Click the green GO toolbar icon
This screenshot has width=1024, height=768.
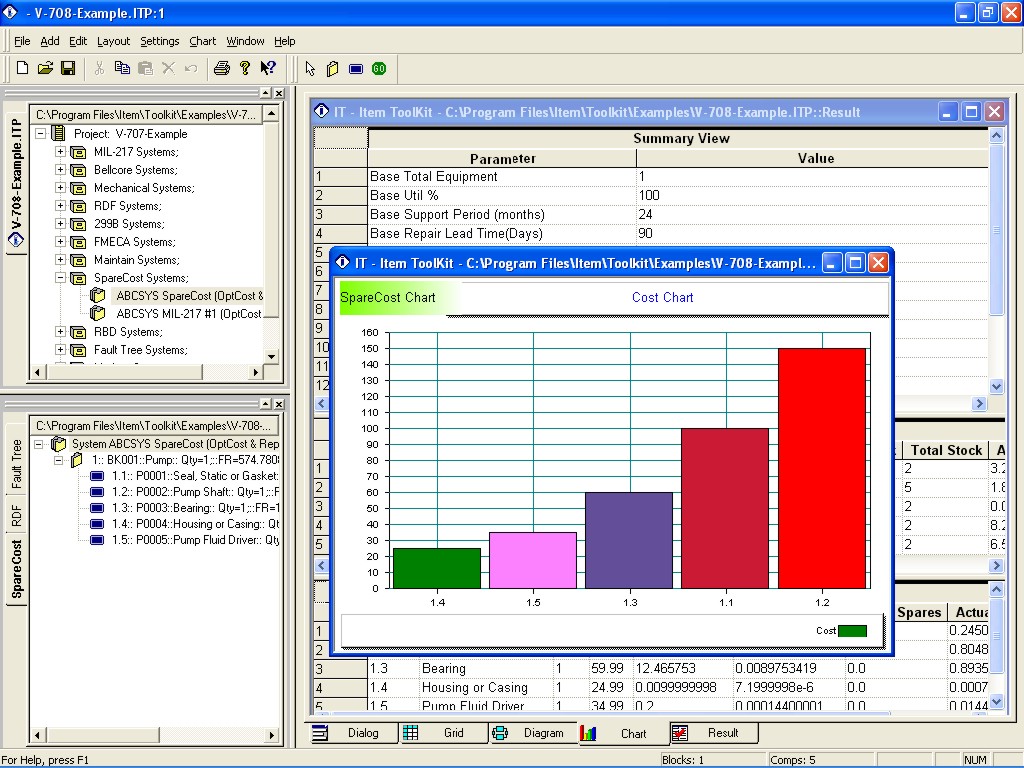pos(379,68)
